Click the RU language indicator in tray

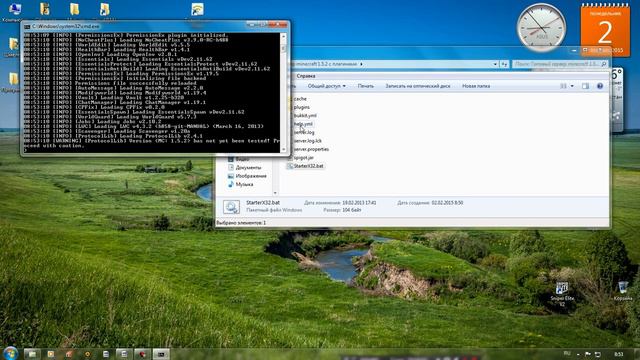point(567,353)
